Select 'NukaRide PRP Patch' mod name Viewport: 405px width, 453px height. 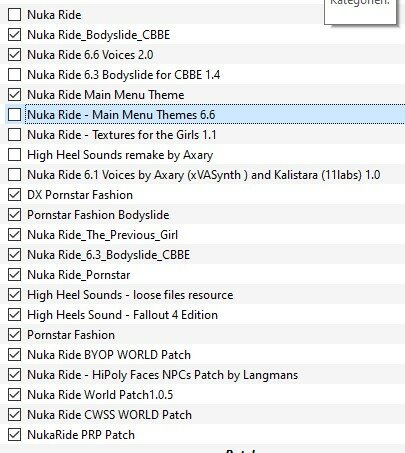tap(81, 435)
